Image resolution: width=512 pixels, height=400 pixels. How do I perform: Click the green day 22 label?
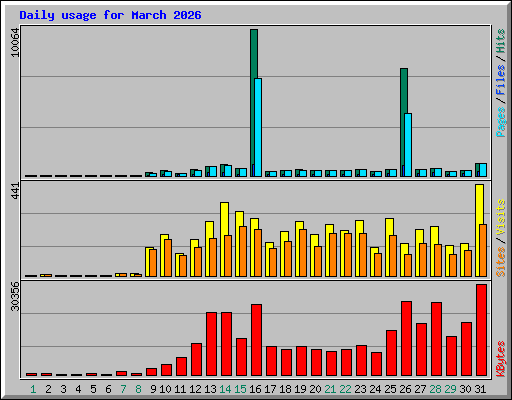pos(345,389)
